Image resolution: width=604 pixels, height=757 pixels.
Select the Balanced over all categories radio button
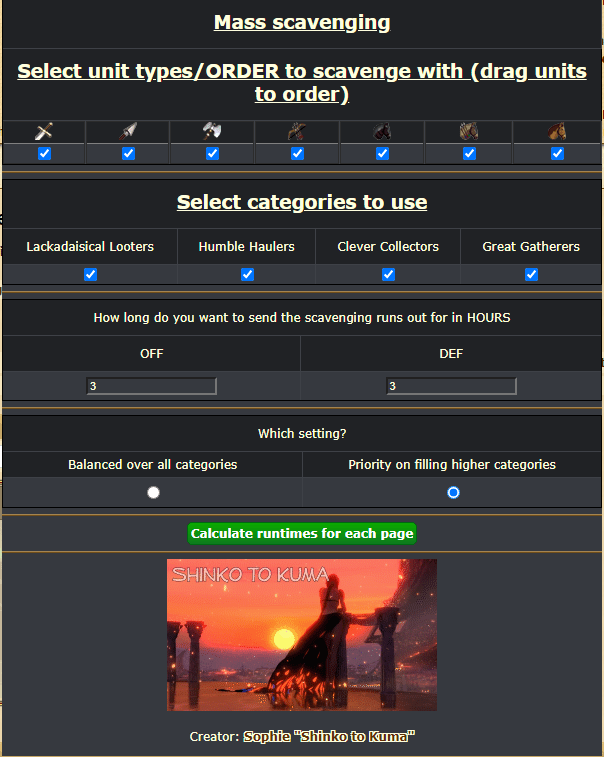tap(154, 492)
